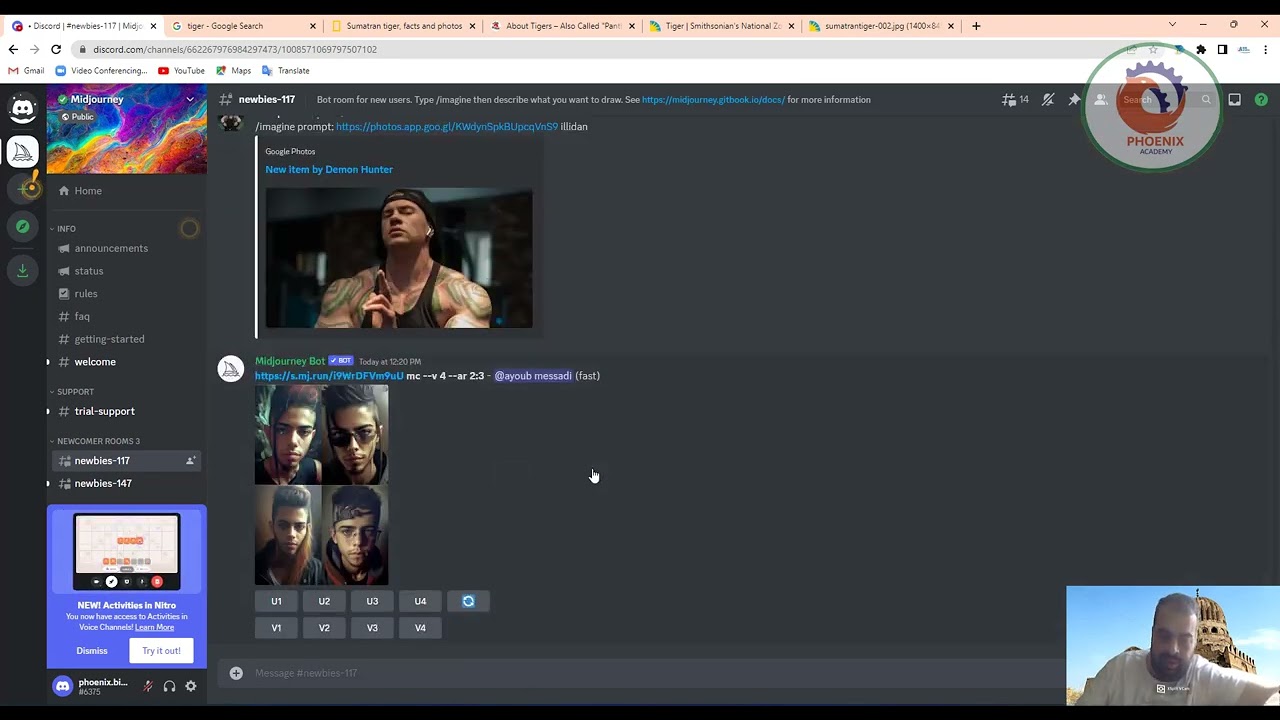
Task: Click the Midjourney Bot avatar
Action: coord(231,369)
